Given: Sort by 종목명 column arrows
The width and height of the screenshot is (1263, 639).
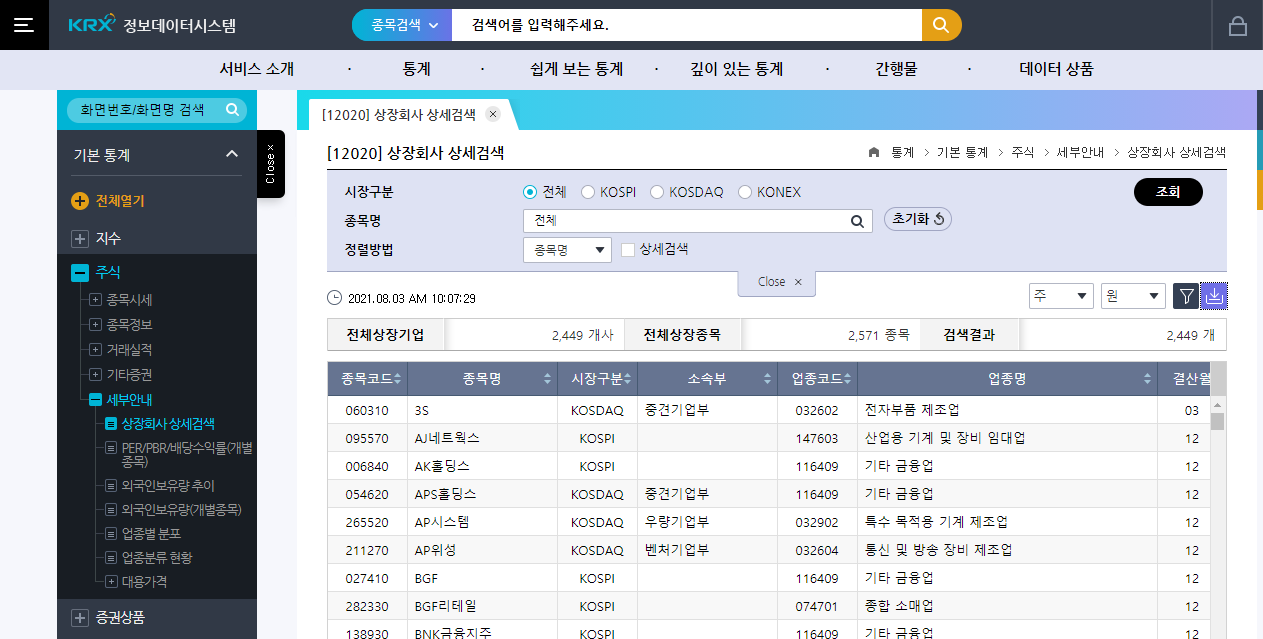Looking at the screenshot, I should 547,379.
